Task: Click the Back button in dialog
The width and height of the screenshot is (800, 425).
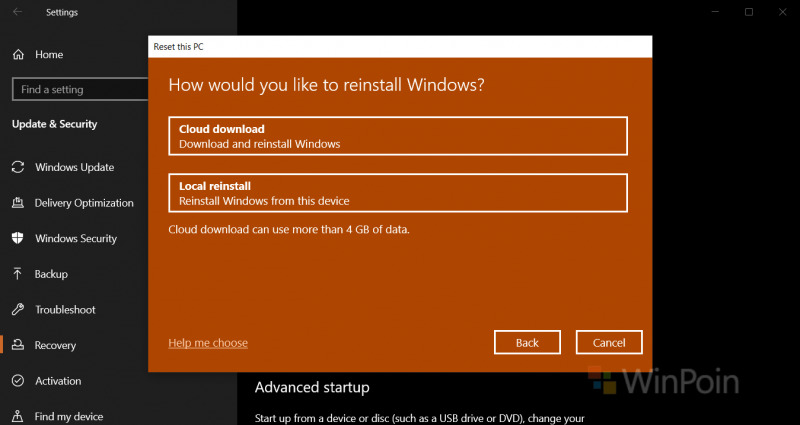Action: [527, 342]
